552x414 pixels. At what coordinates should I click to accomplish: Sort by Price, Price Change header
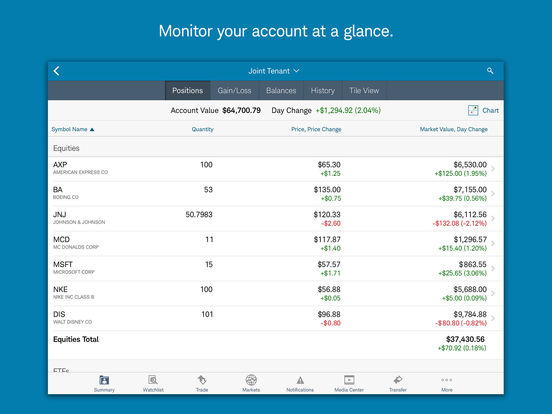pyautogui.click(x=316, y=129)
